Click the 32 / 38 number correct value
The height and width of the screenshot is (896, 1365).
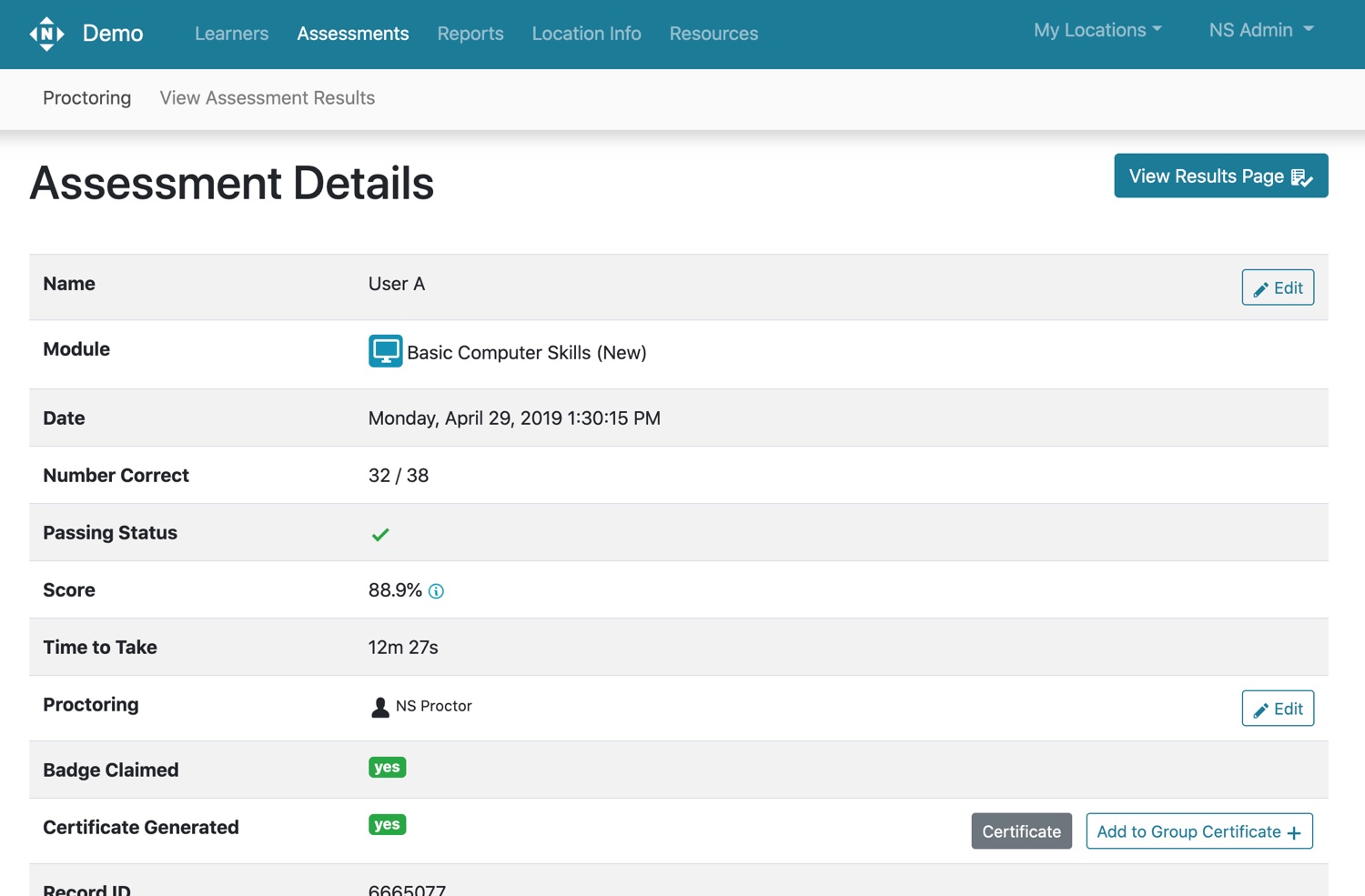(x=399, y=476)
